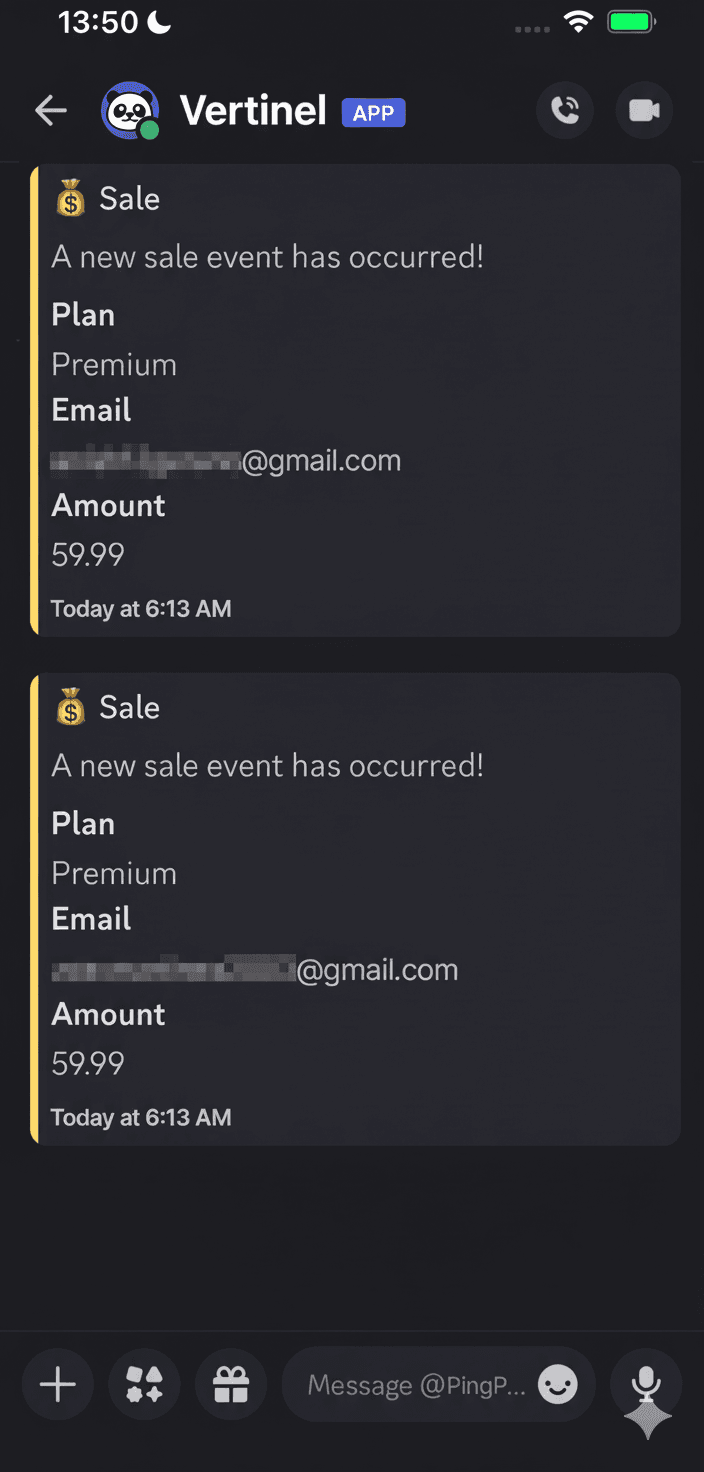Tap the Vertinel channel name
704x1472 pixels.
(252, 110)
